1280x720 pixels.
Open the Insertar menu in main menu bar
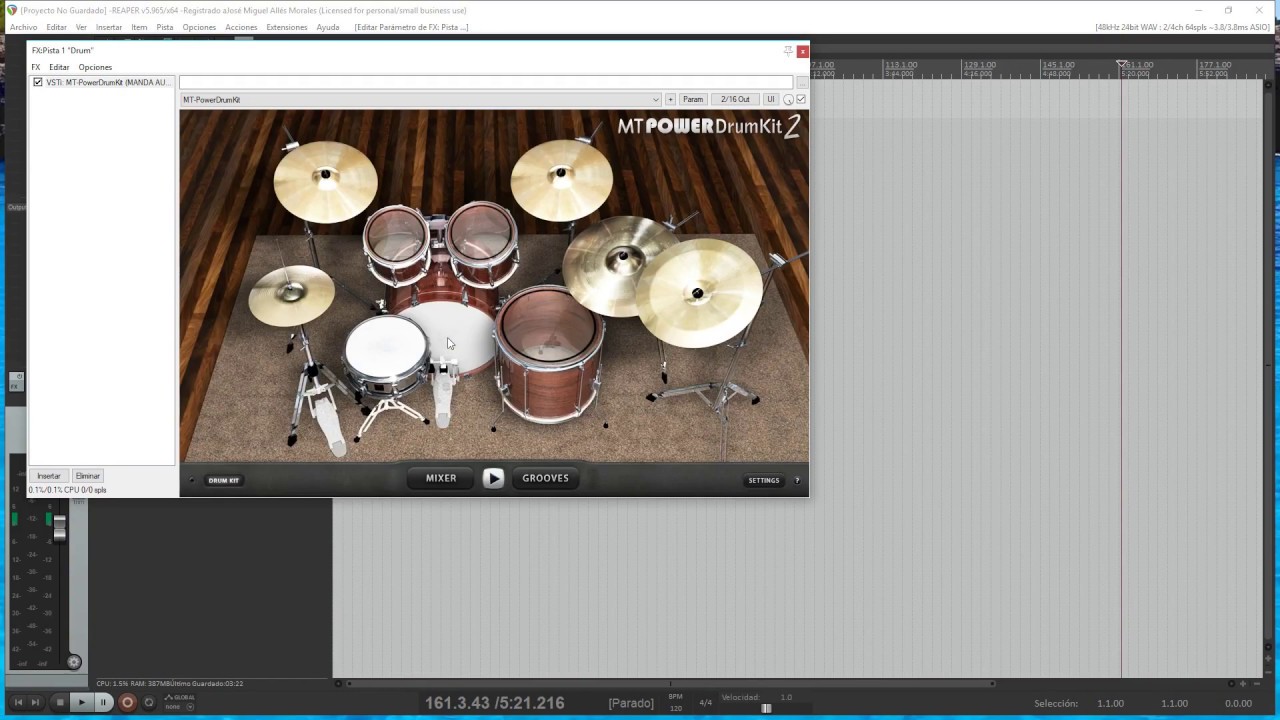coord(109,27)
